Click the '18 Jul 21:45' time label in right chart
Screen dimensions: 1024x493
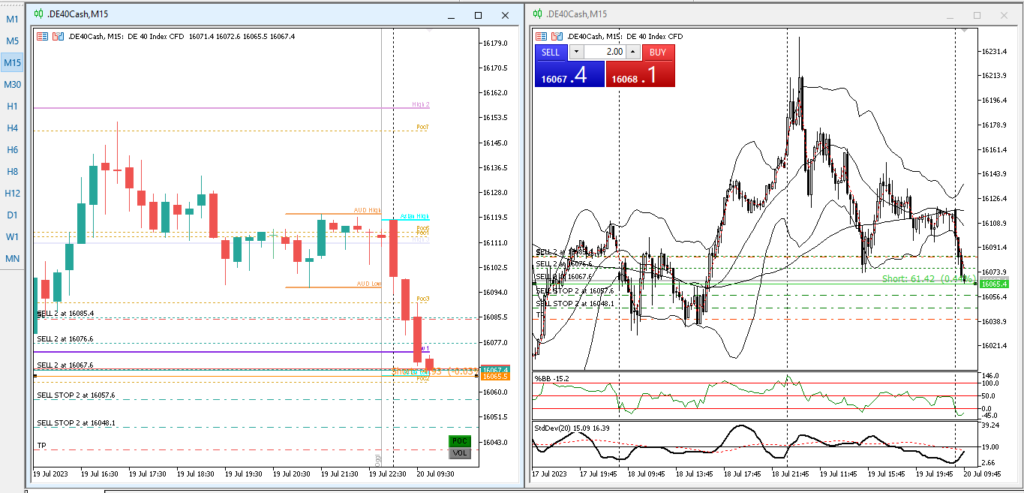click(x=790, y=473)
